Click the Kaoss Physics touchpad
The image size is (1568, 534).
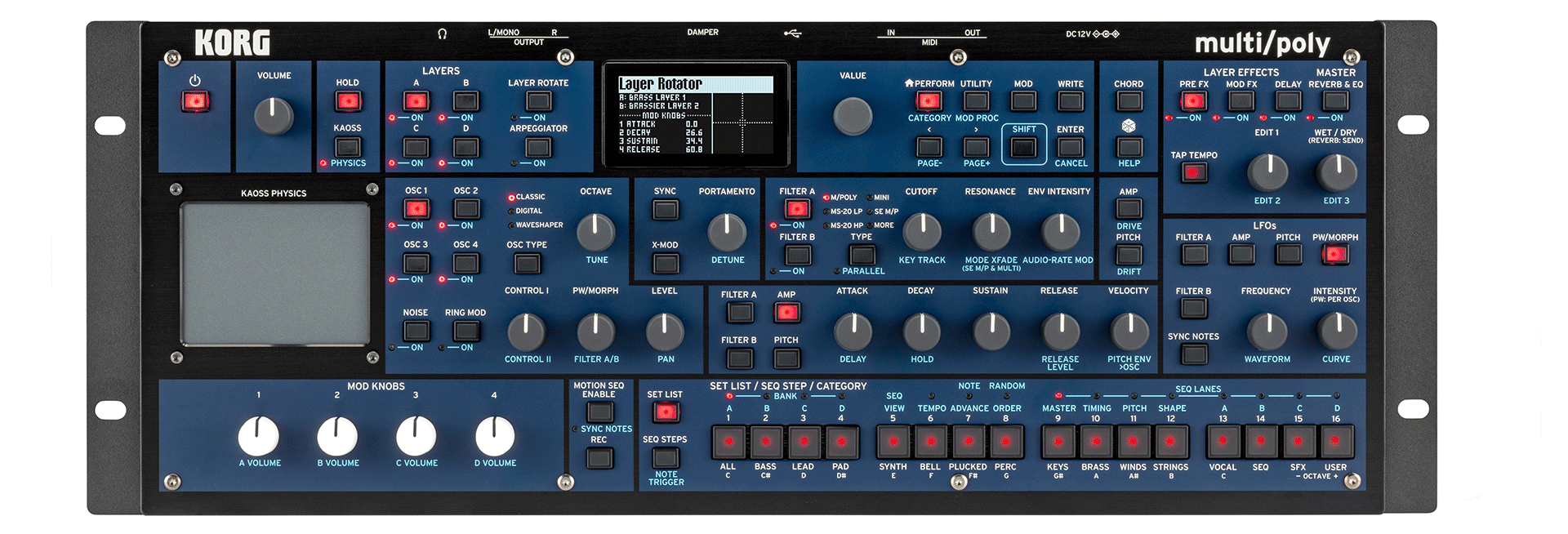click(x=274, y=274)
